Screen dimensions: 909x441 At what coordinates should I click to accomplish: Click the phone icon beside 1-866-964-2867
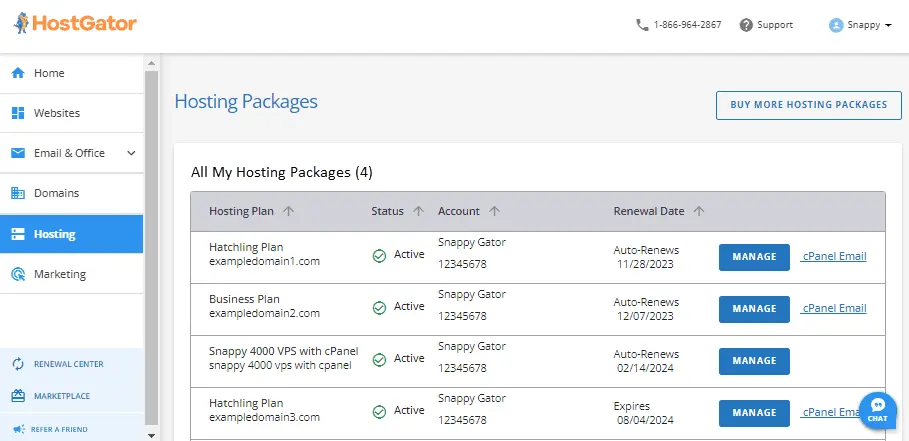coord(642,25)
